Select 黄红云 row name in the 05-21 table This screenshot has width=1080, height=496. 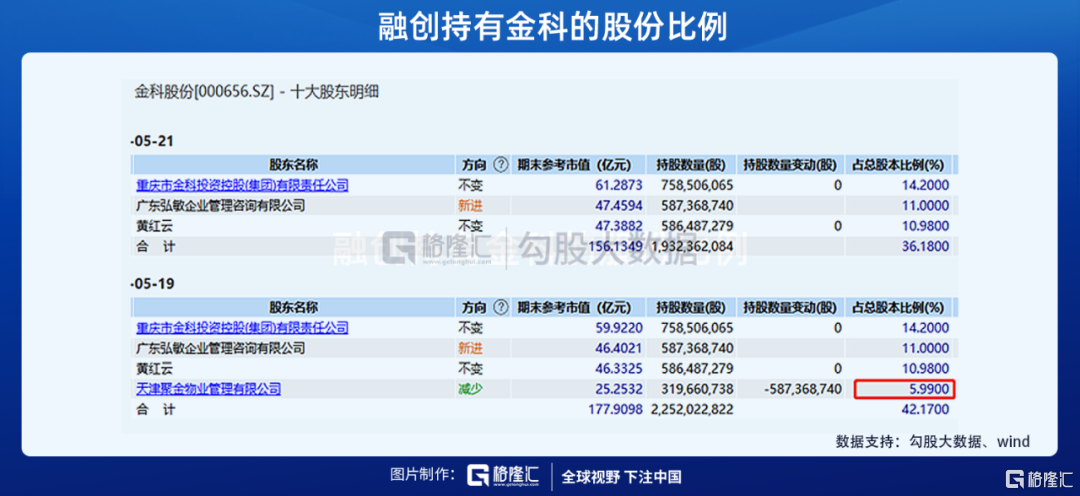click(x=155, y=226)
